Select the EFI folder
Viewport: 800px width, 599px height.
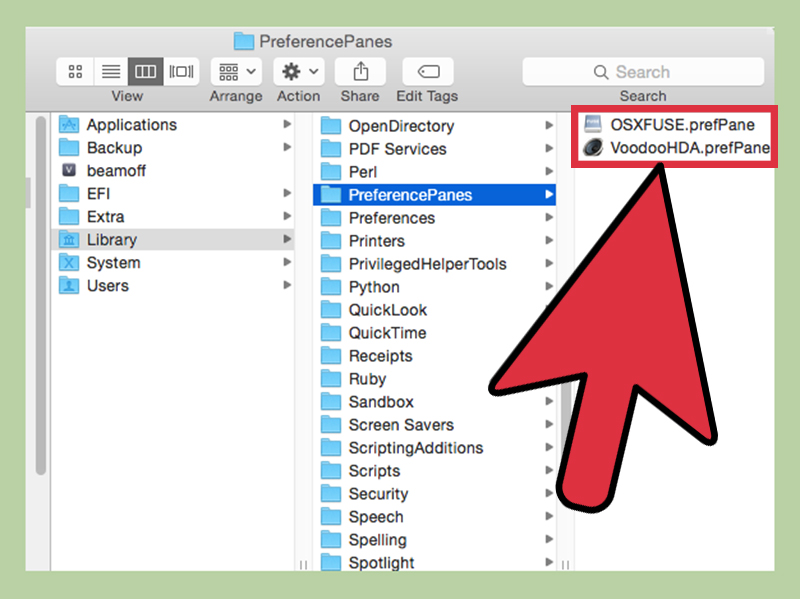[173, 193]
